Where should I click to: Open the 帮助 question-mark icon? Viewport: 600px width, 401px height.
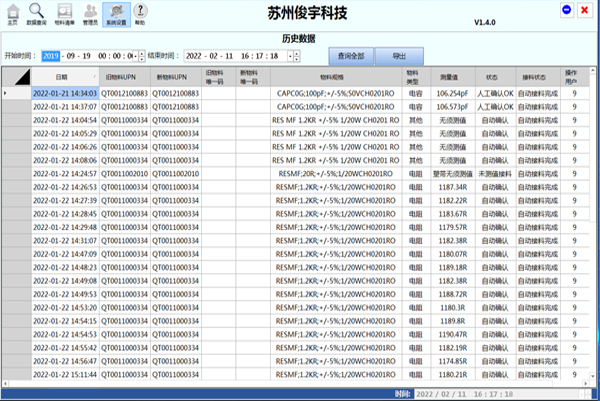click(x=140, y=15)
